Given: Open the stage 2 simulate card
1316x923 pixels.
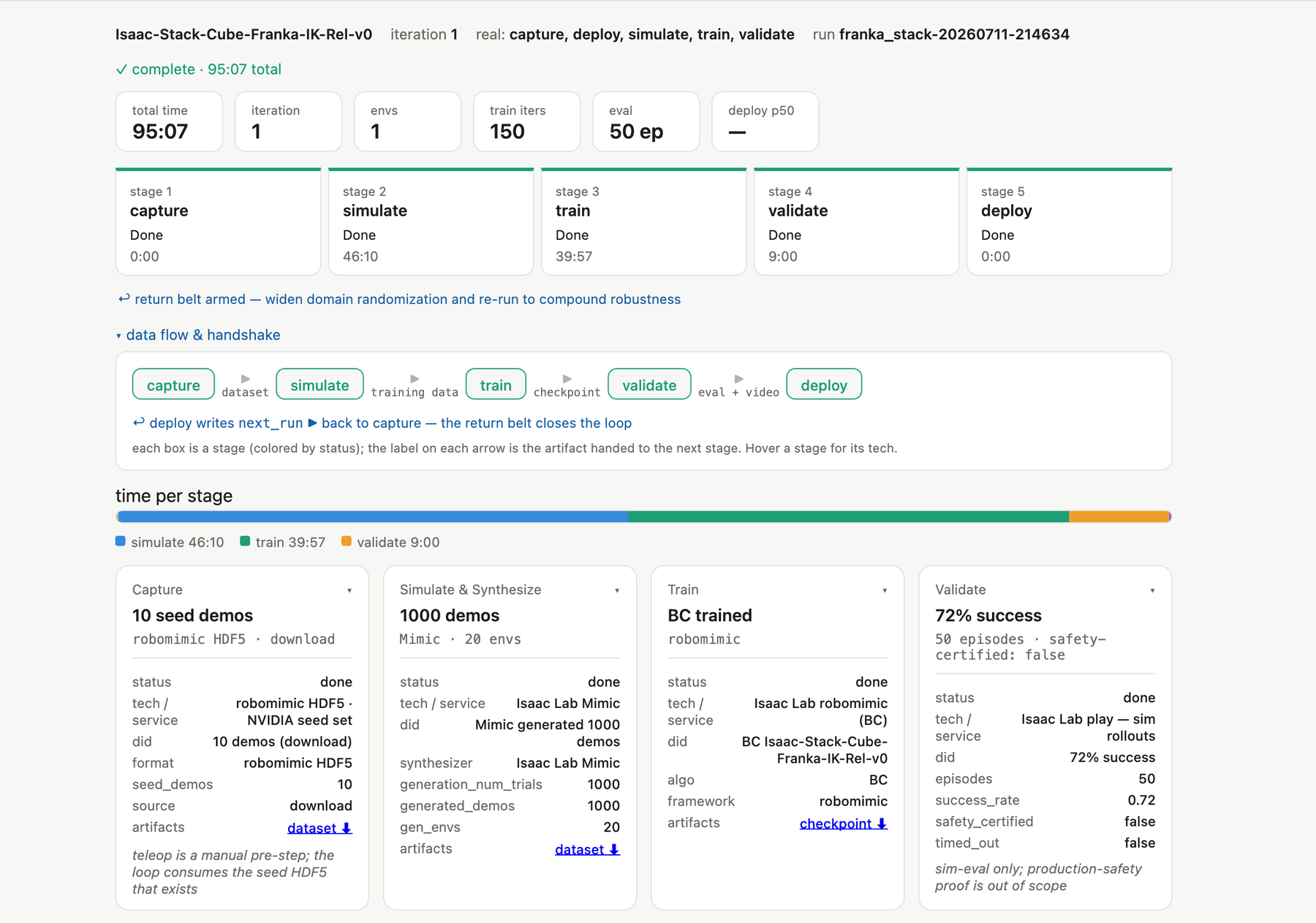Looking at the screenshot, I should point(431,222).
